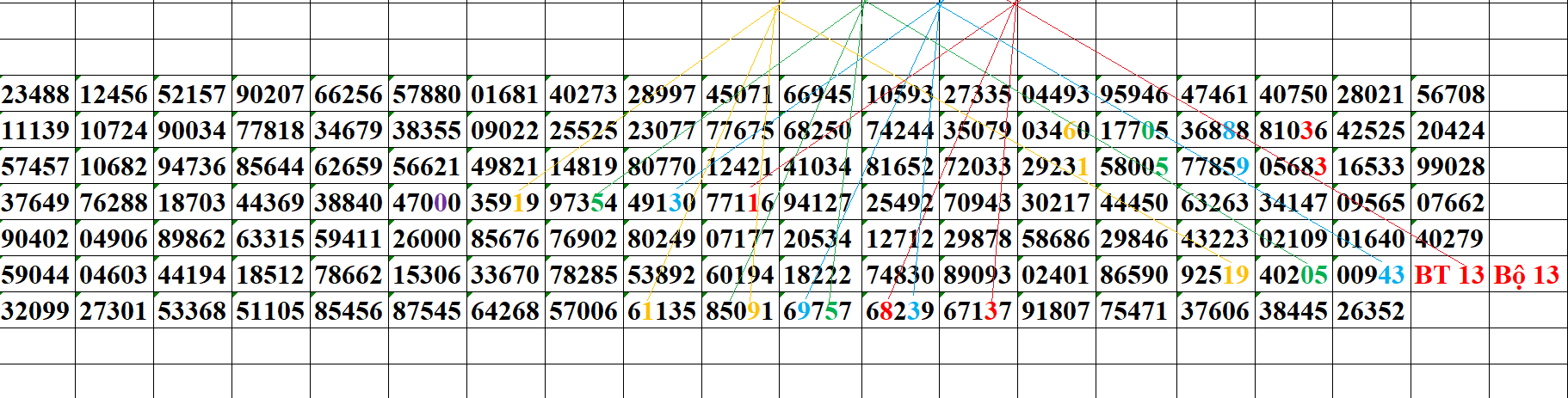Select the cell with value 66256
Screen dimensions: 1568x398
click(349, 94)
